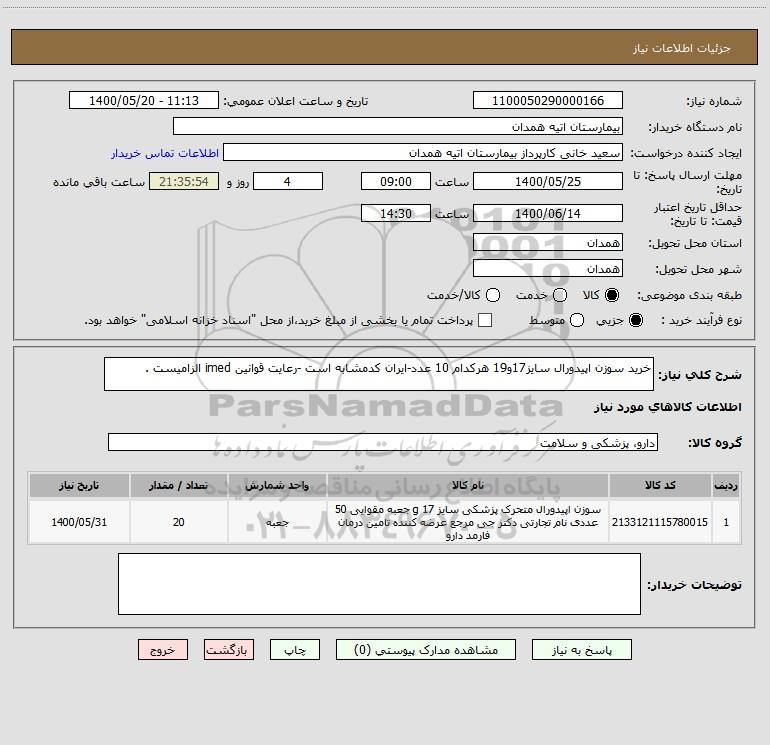This screenshot has width=770, height=745.
Task: Click the تاریخ نیاز column header
Action: (79, 485)
